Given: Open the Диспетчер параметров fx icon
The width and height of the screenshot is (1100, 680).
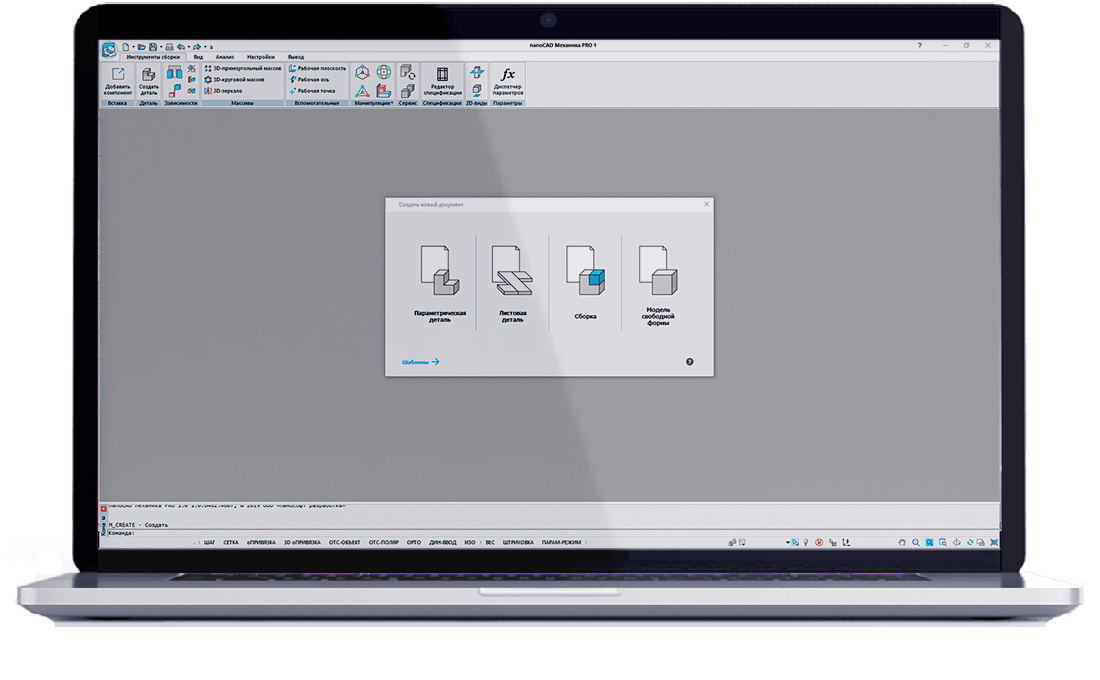Looking at the screenshot, I should pos(507,78).
